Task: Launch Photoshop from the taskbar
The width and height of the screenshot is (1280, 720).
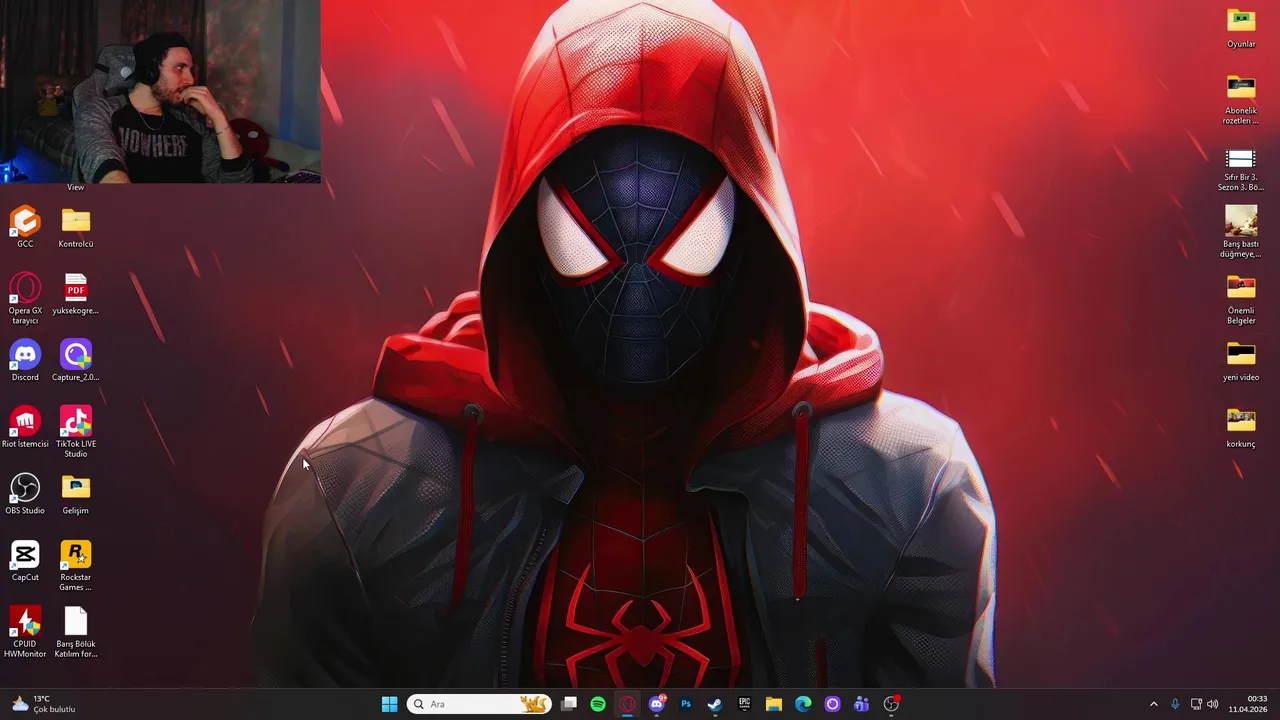Action: [686, 704]
